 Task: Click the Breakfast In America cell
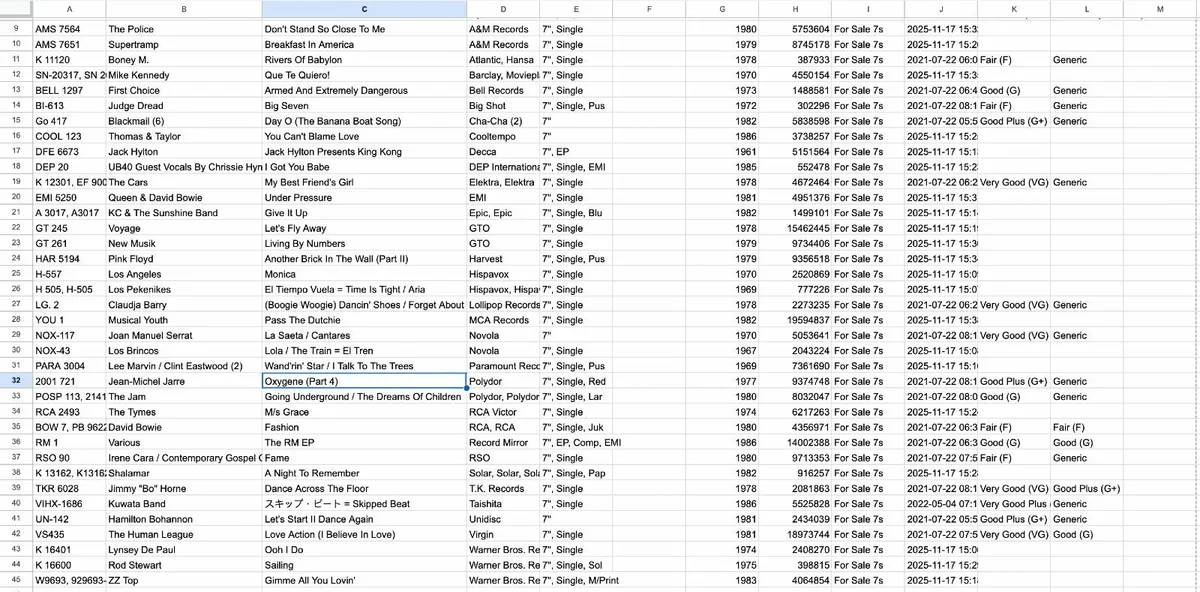pos(363,45)
